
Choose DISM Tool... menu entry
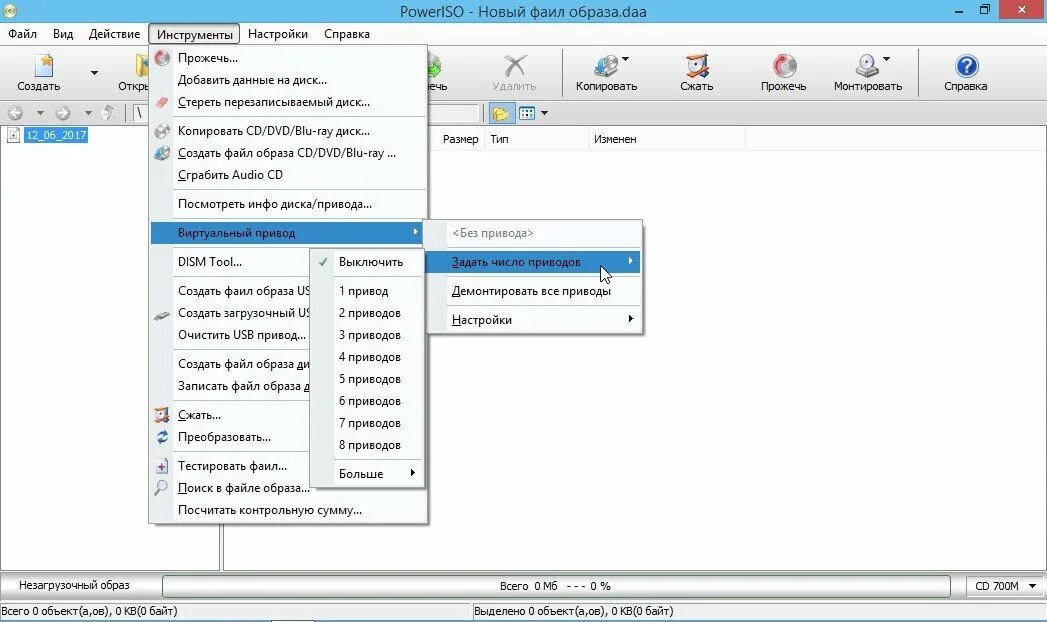[230, 262]
